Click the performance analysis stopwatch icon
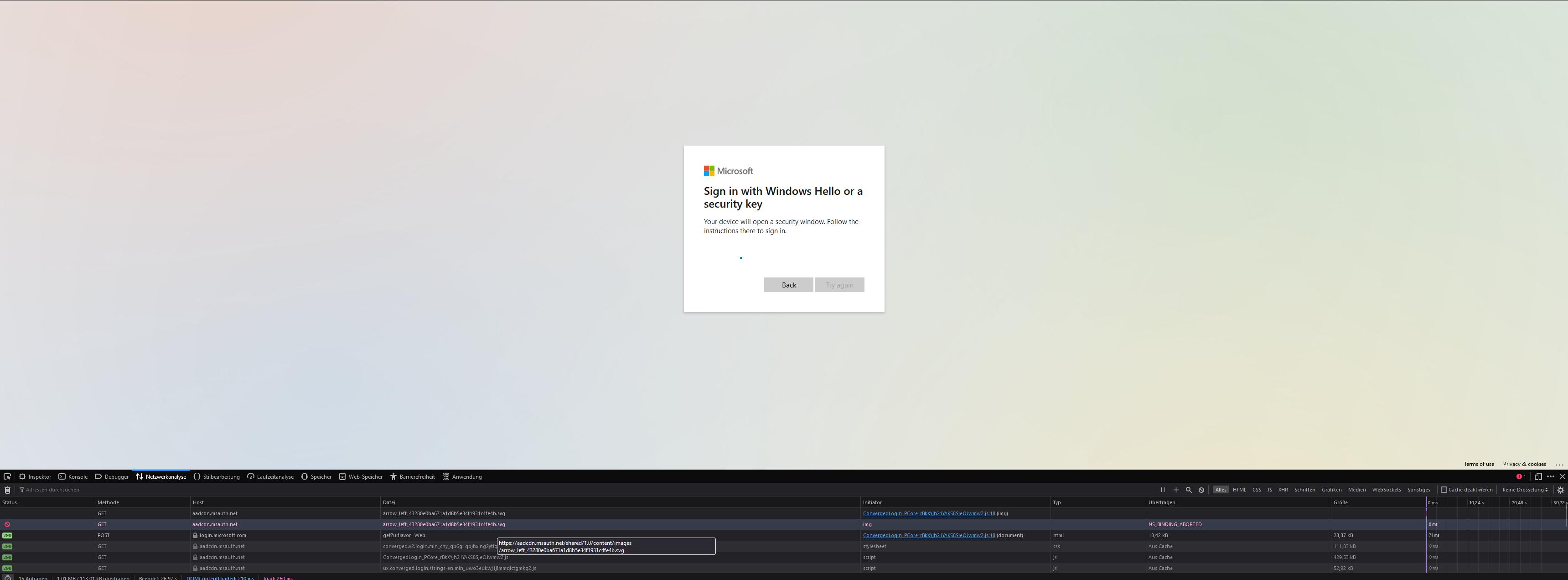This screenshot has height=580, width=1568. (7, 578)
